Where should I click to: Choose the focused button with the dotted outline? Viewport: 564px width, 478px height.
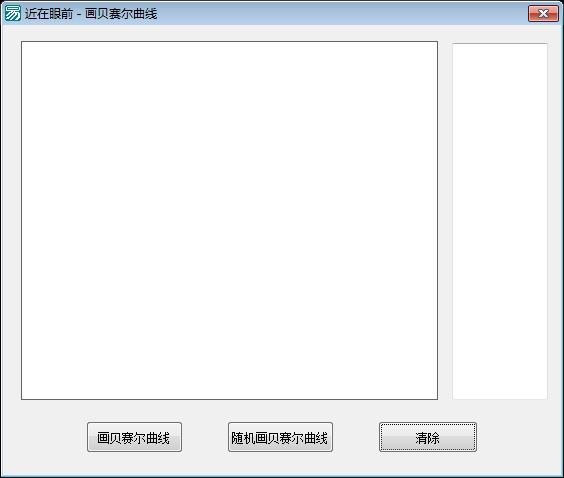click(x=428, y=437)
